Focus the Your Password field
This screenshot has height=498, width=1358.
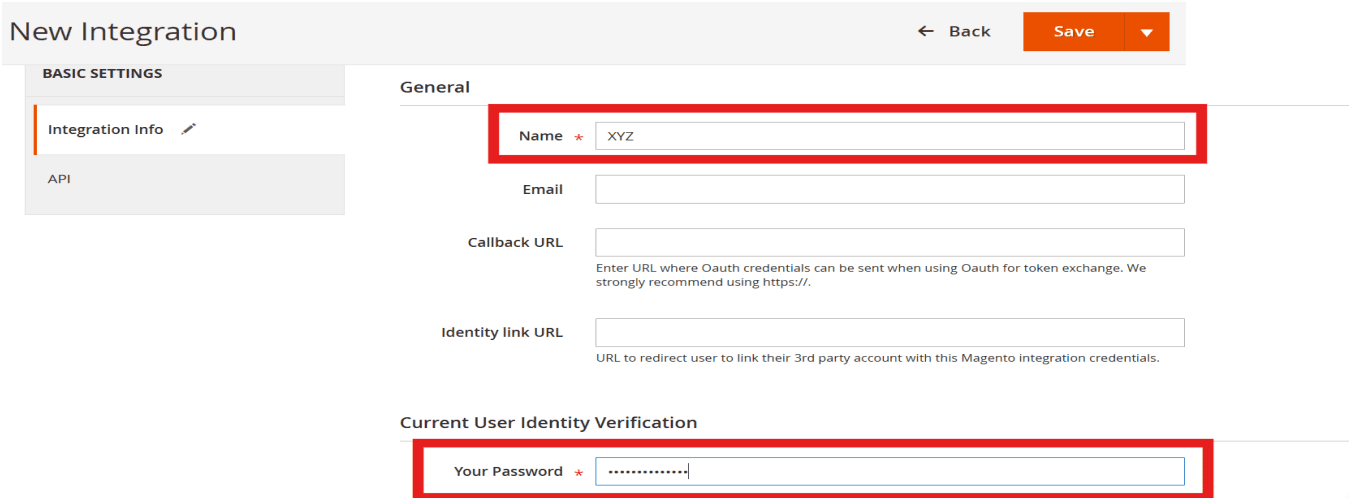click(x=890, y=471)
